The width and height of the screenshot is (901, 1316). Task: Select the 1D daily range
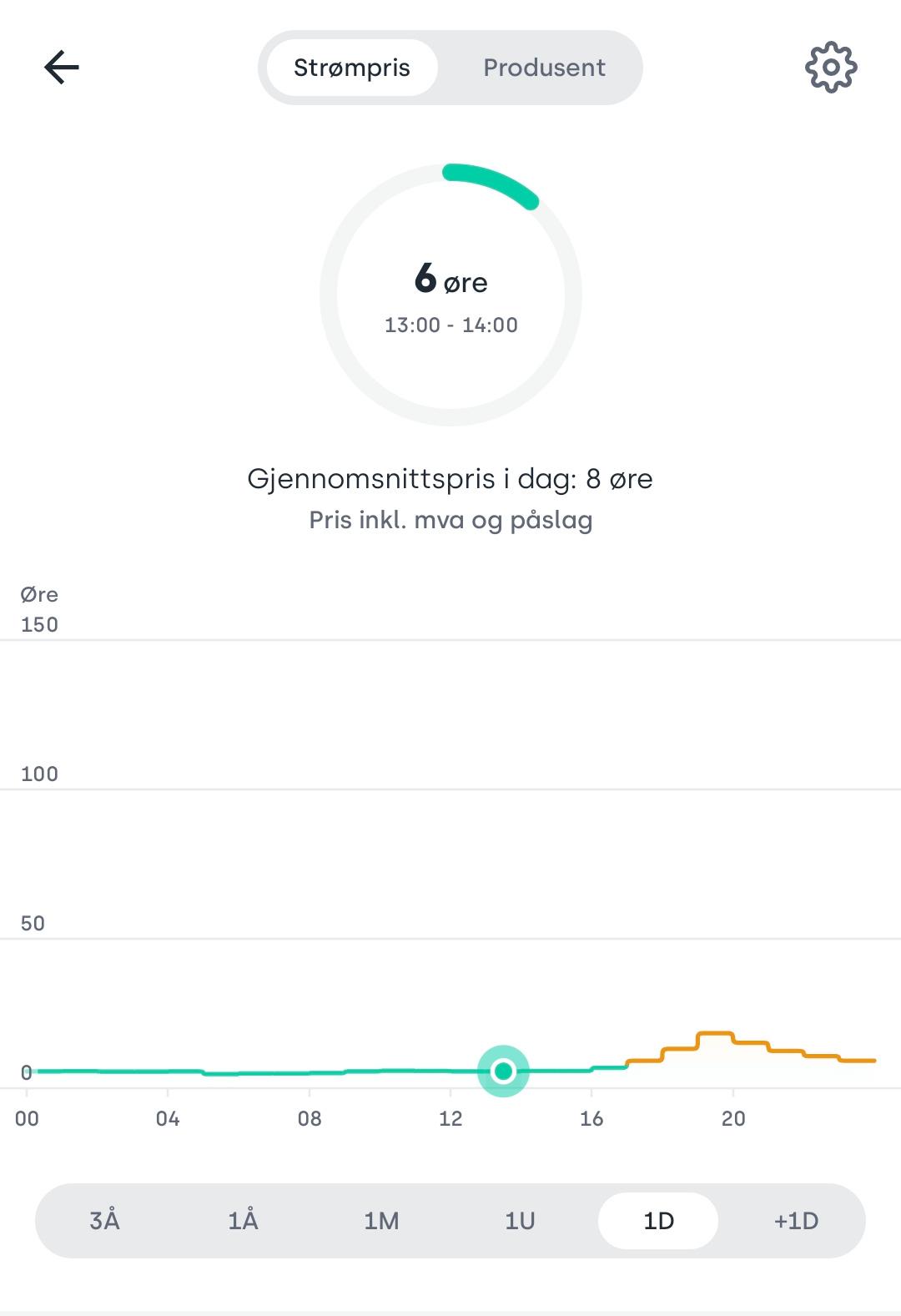(658, 1221)
